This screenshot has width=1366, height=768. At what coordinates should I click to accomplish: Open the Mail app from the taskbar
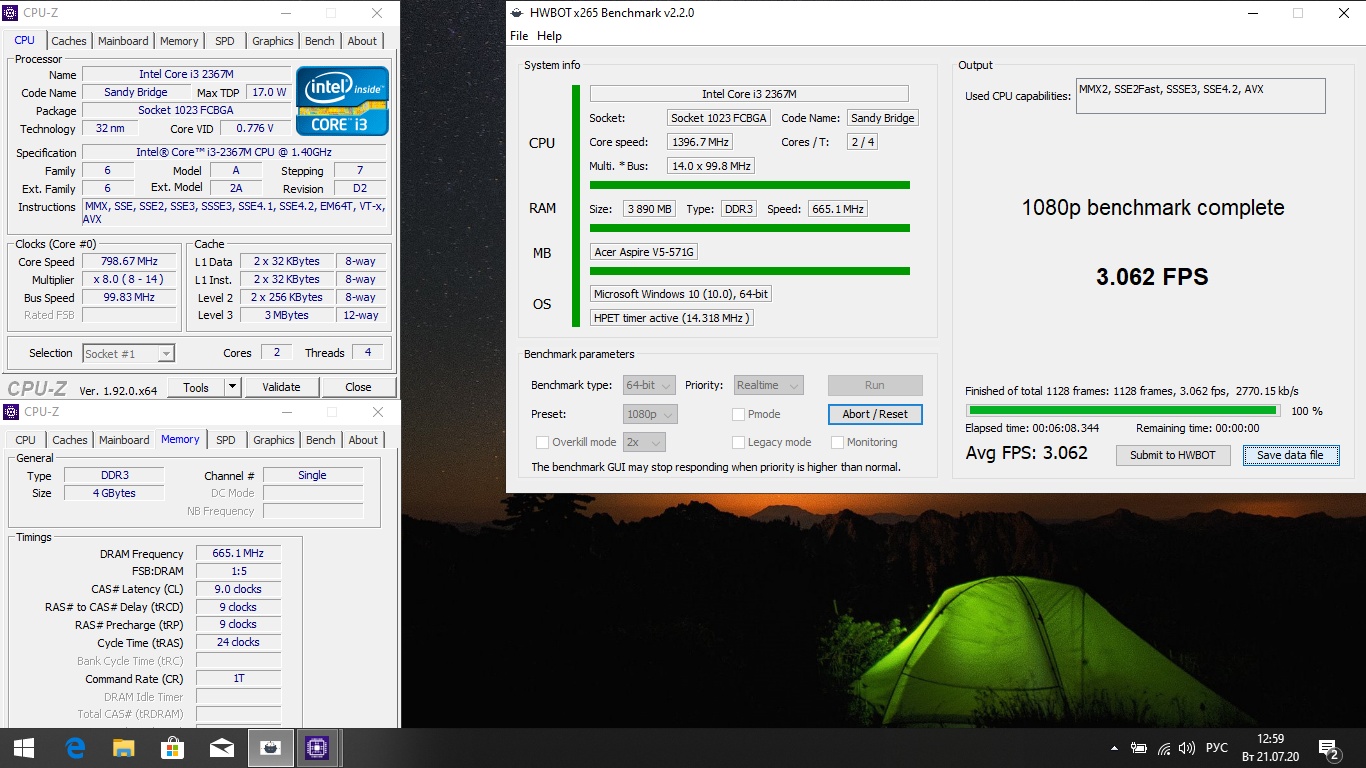tap(221, 748)
